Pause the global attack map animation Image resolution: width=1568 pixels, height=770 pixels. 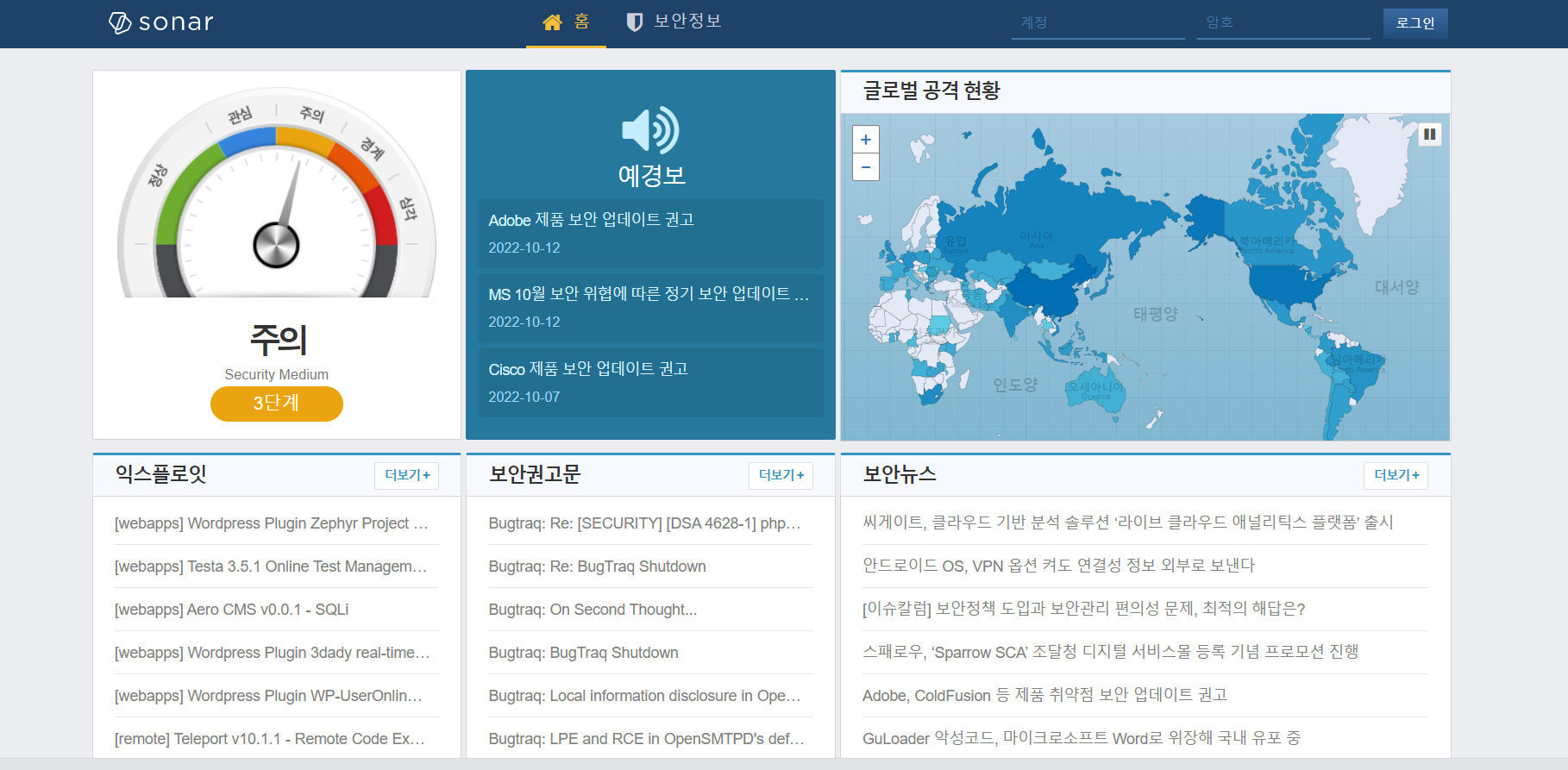pos(1429,134)
